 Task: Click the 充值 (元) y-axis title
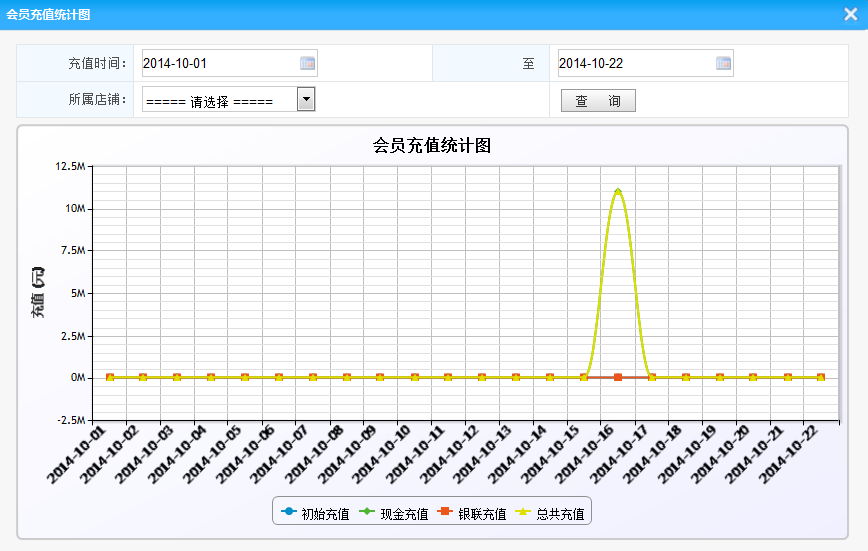(x=38, y=293)
